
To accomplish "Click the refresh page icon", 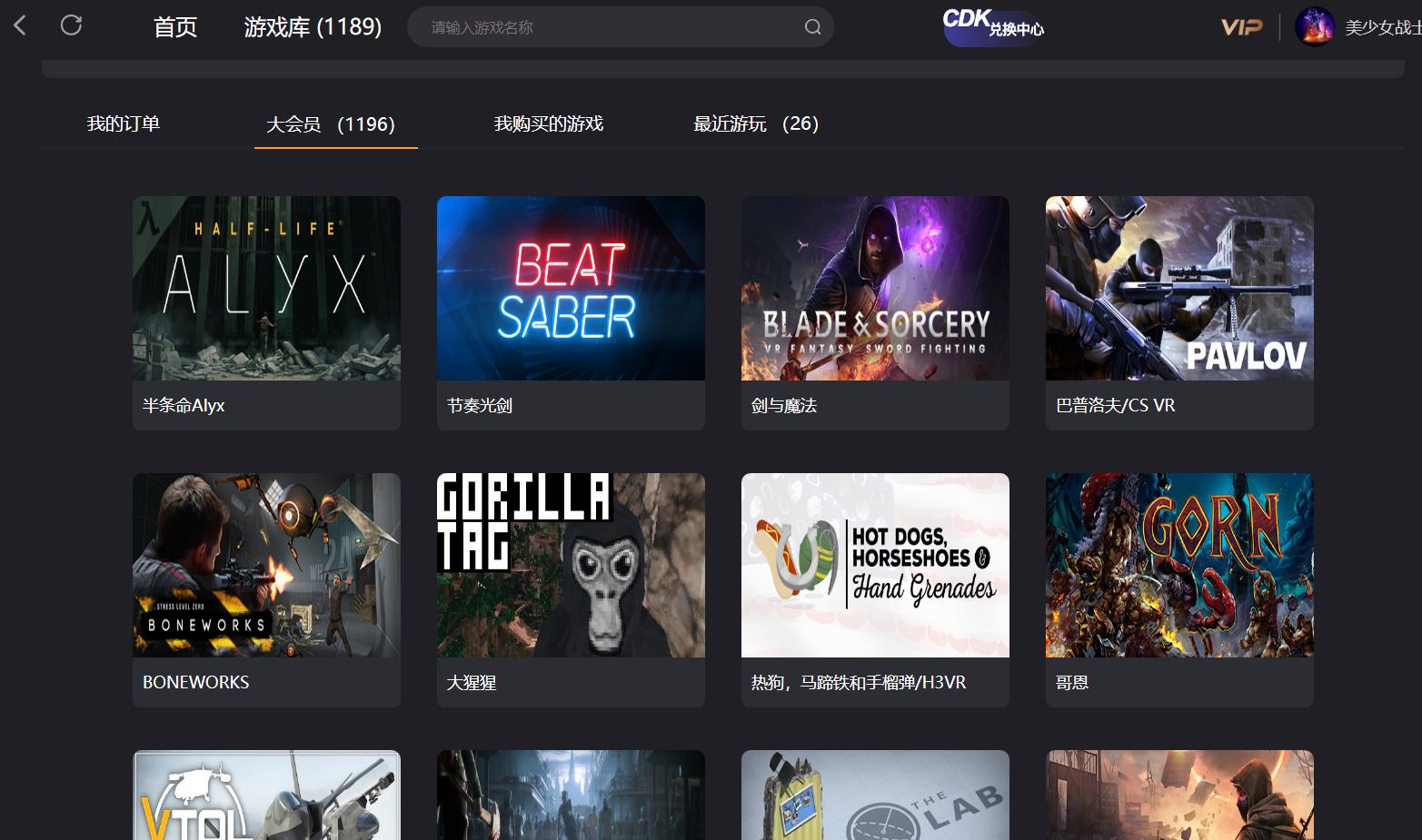I will point(71,25).
